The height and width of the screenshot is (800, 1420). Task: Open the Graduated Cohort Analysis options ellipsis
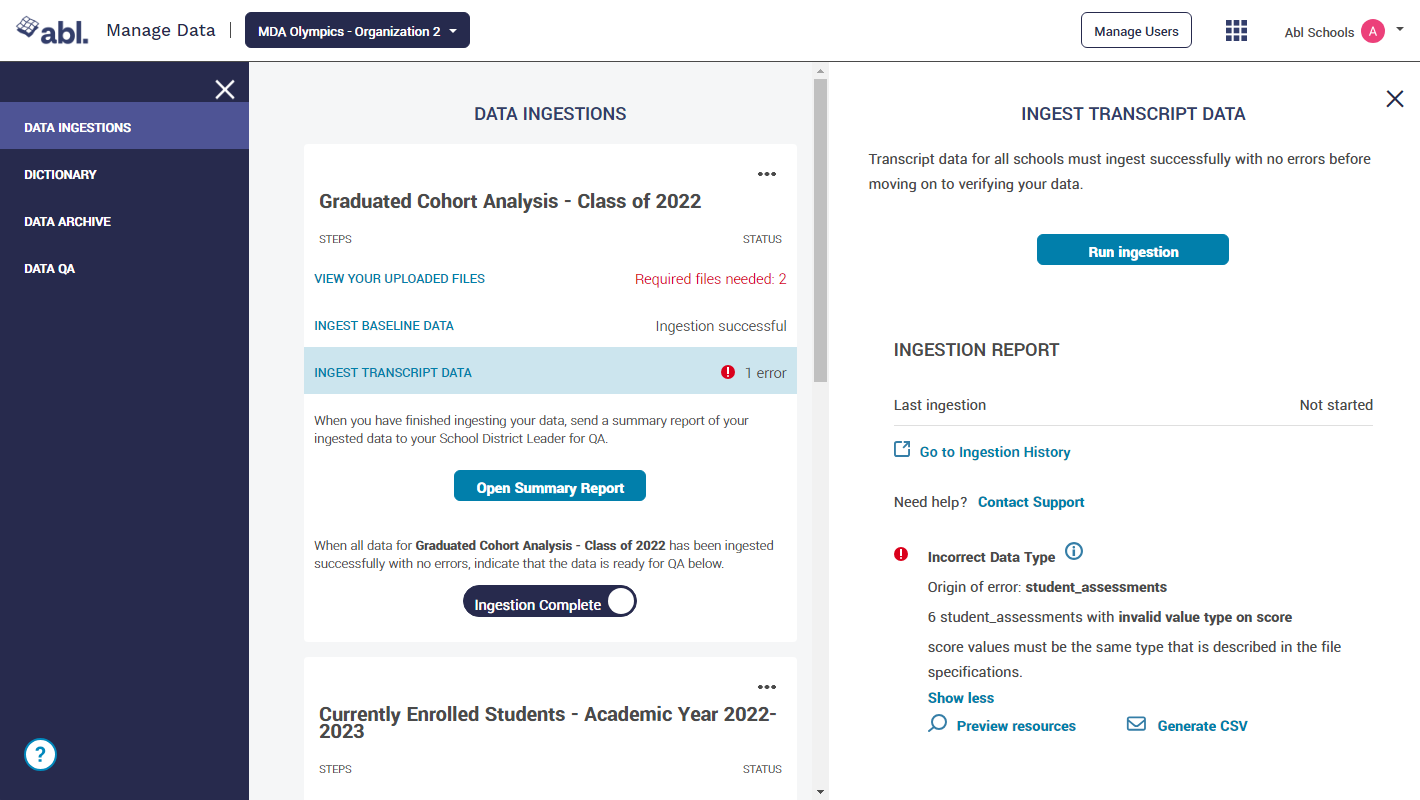pos(767,174)
